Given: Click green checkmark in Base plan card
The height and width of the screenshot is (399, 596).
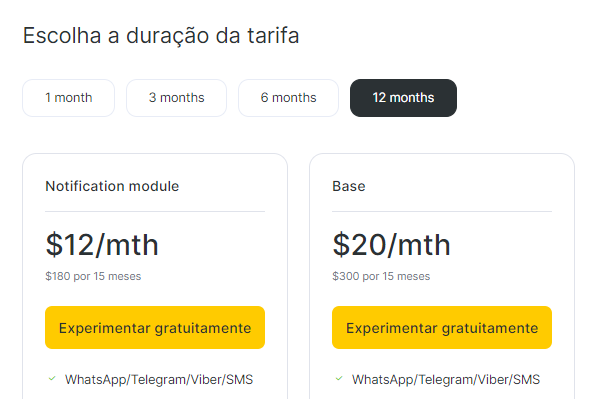Looking at the screenshot, I should (339, 378).
